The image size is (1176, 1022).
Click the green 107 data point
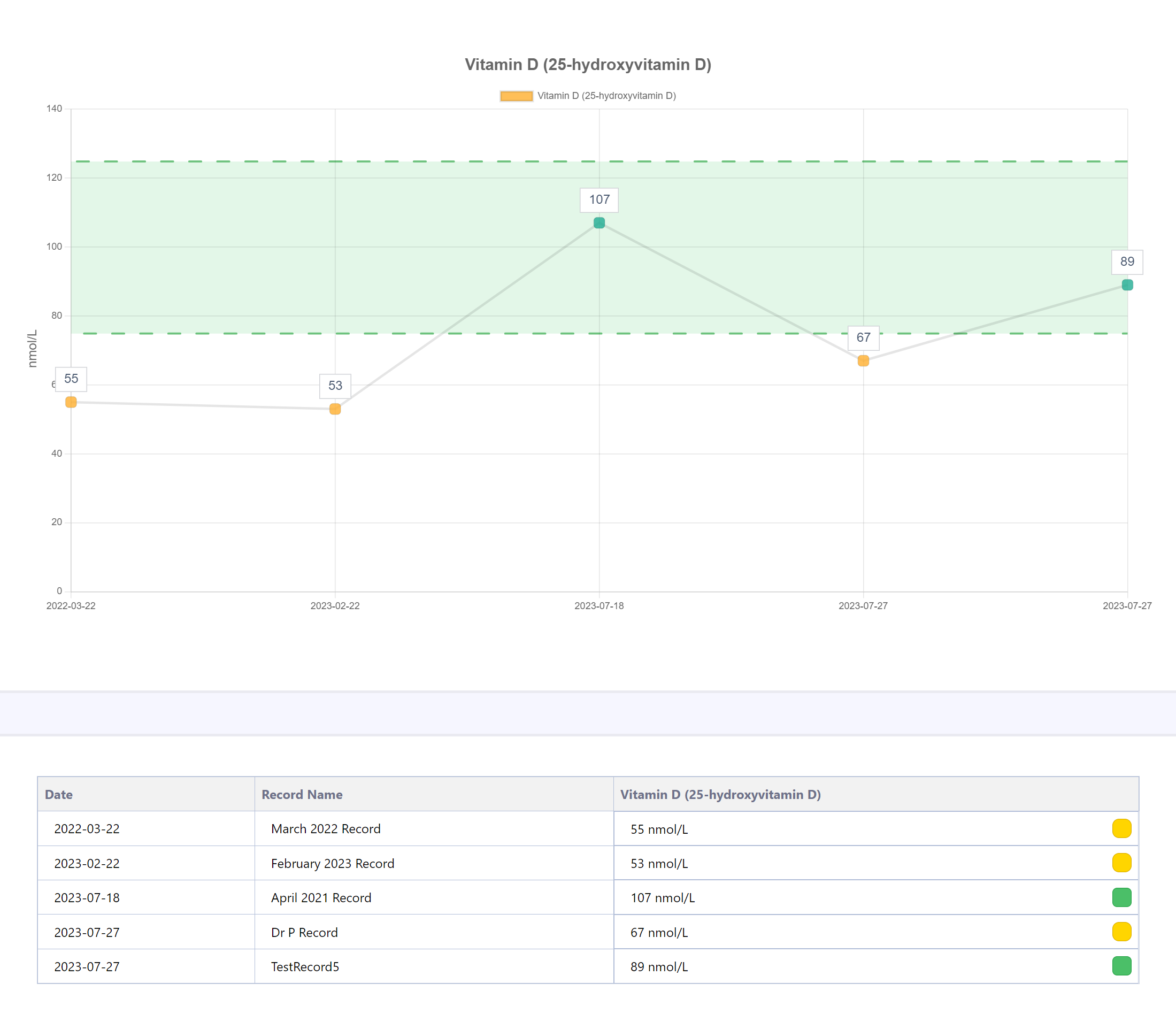click(599, 223)
